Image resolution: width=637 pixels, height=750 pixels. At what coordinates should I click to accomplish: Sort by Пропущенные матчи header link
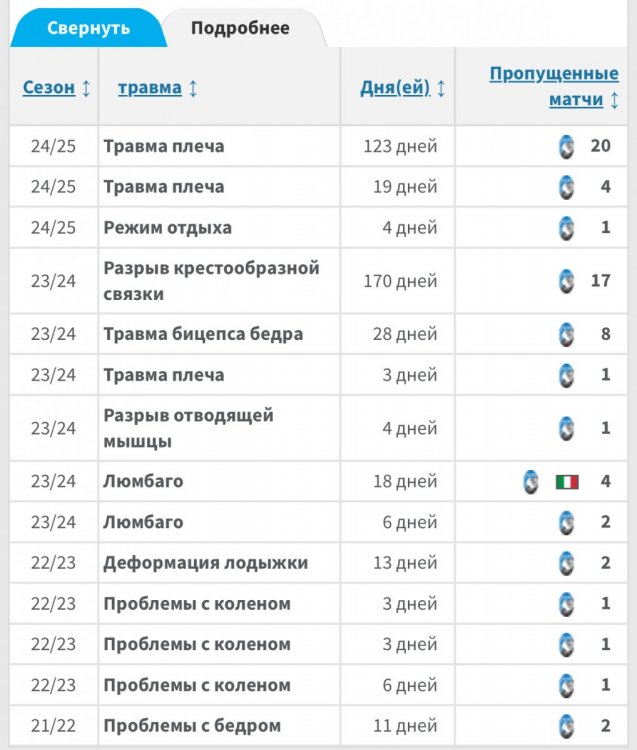(x=554, y=75)
